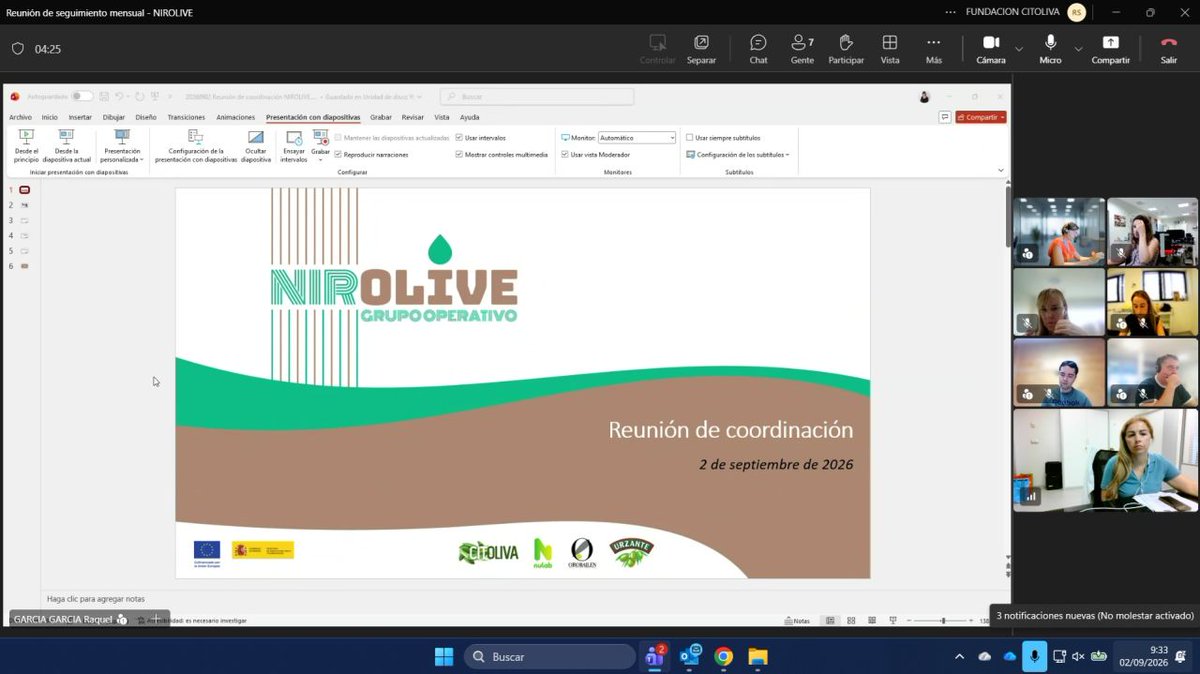
Task: Open File Explorer from the taskbar
Action: (x=757, y=656)
